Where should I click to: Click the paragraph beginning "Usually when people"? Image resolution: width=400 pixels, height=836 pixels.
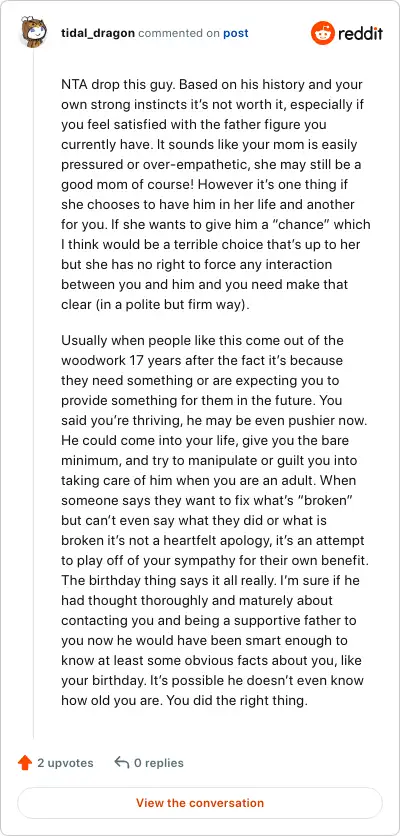pyautogui.click(x=213, y=520)
